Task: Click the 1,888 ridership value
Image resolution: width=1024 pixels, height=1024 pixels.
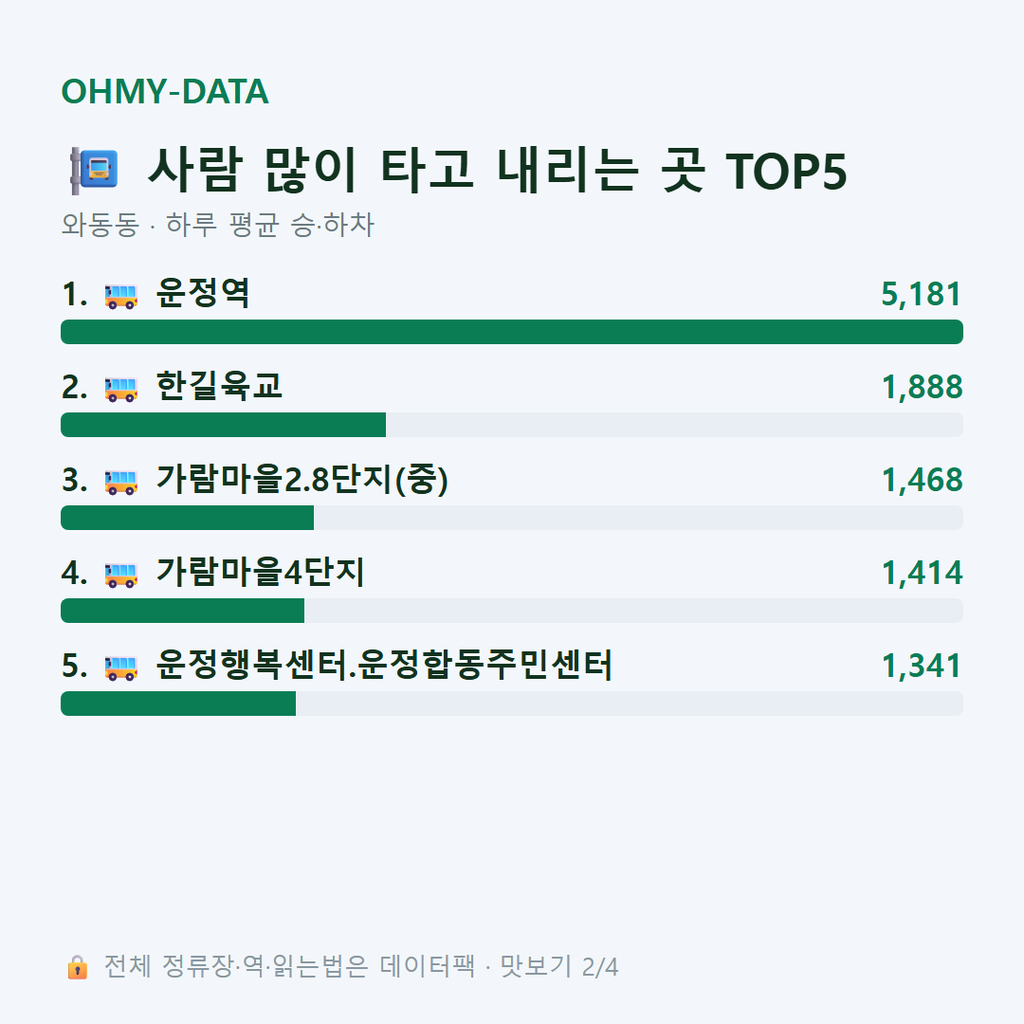Action: coord(922,387)
